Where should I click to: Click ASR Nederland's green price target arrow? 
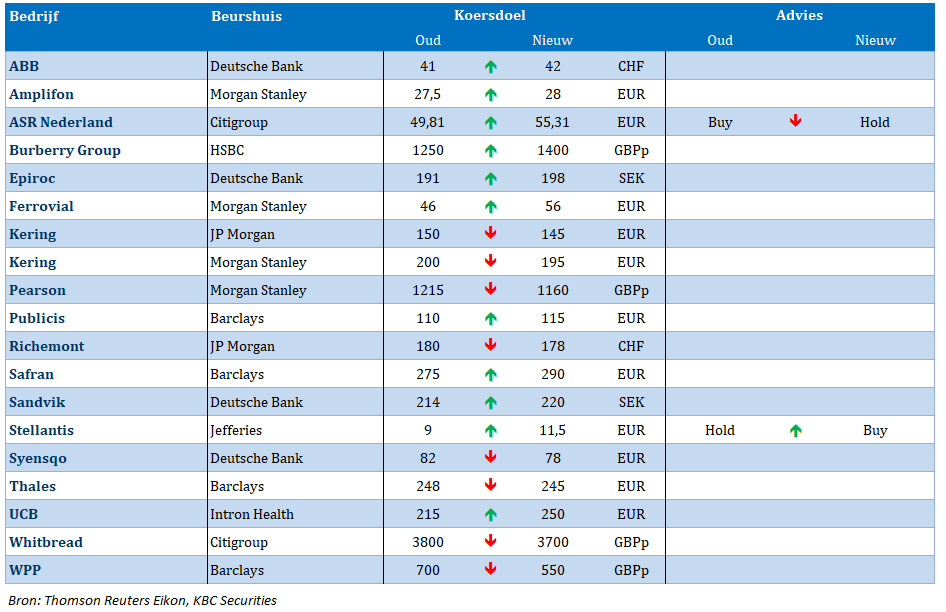click(x=490, y=123)
